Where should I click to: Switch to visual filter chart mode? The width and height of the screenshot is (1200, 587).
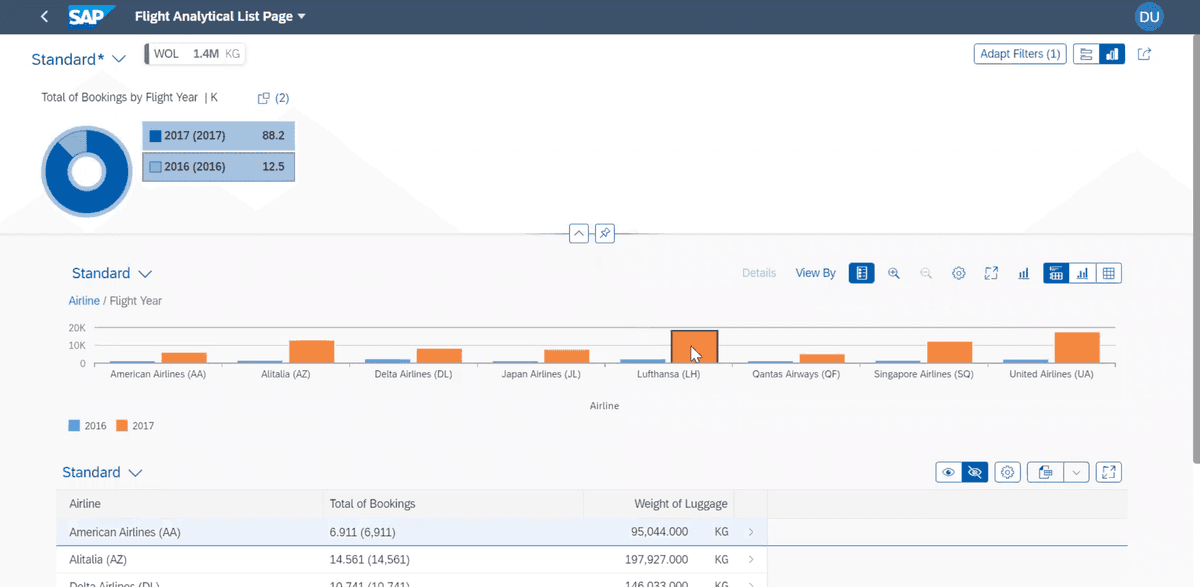tap(1112, 54)
